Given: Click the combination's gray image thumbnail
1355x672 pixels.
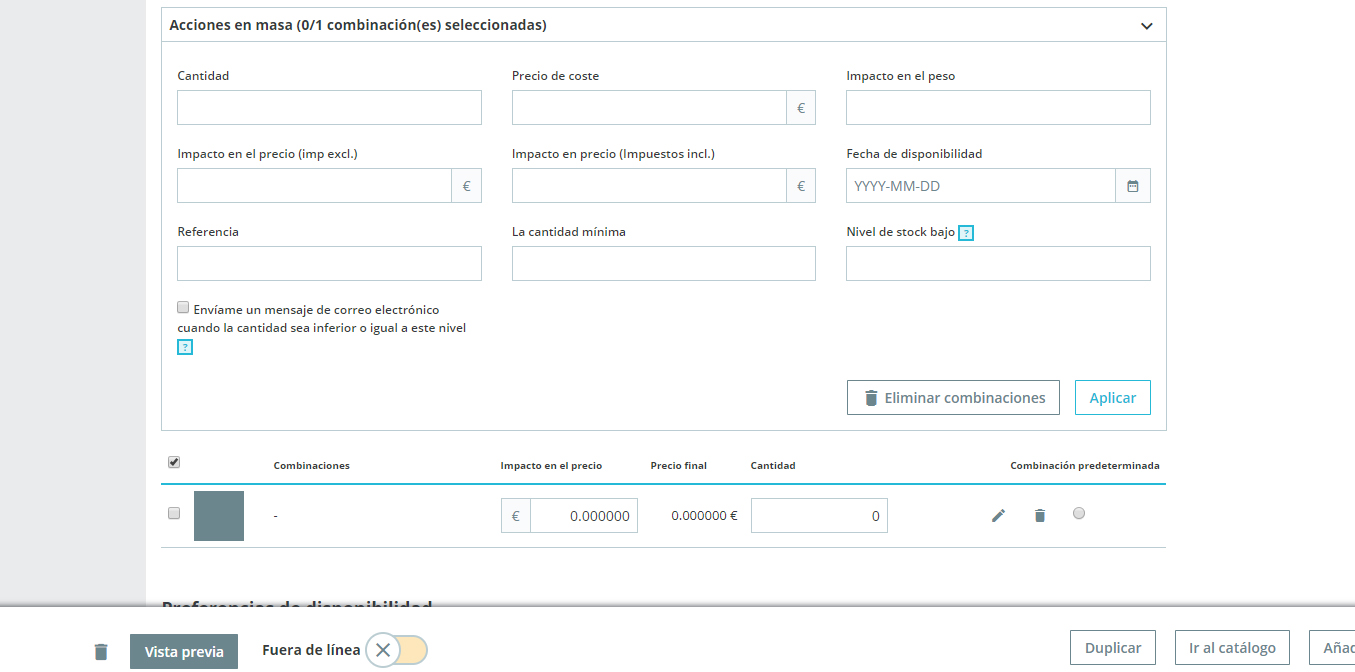Looking at the screenshot, I should click(x=219, y=516).
